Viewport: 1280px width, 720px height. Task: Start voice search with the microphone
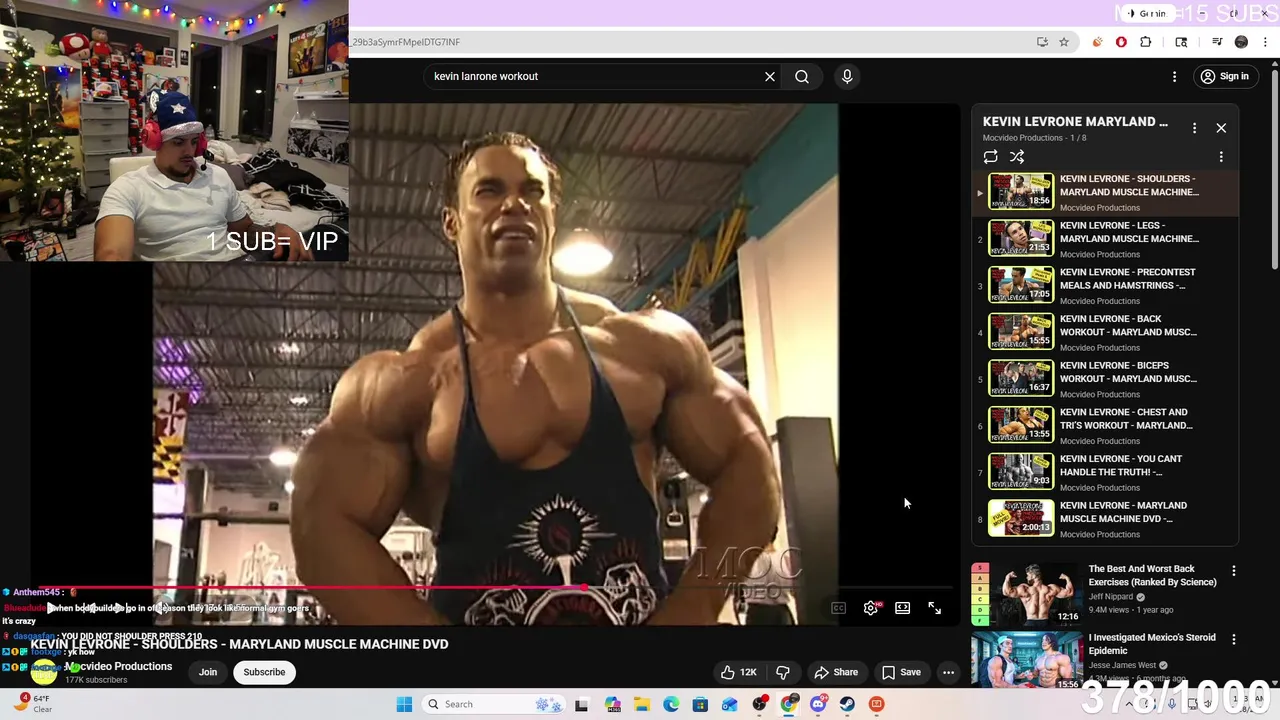pyautogui.click(x=847, y=76)
